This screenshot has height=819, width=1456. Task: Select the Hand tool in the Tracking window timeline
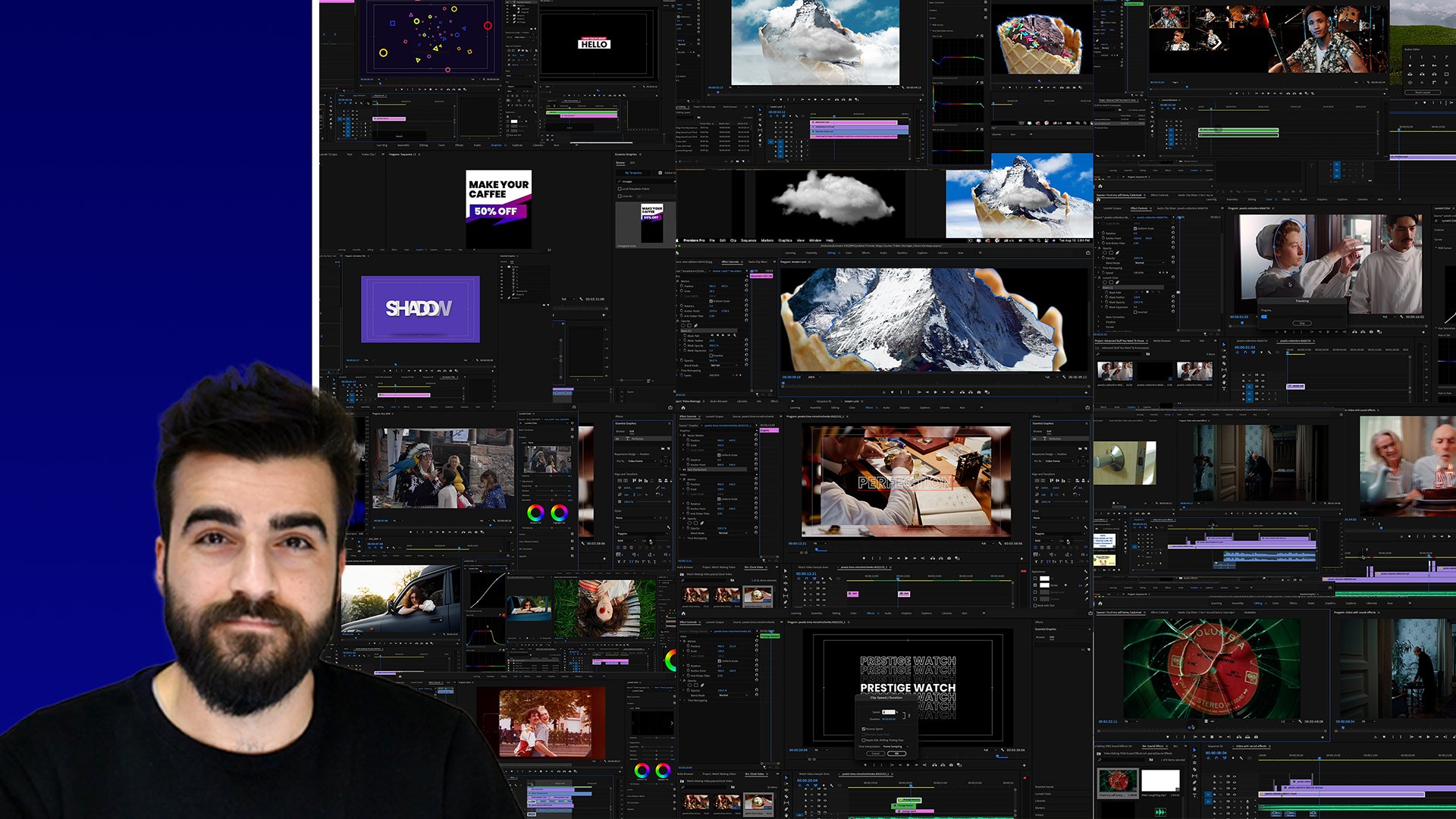tap(1224, 382)
